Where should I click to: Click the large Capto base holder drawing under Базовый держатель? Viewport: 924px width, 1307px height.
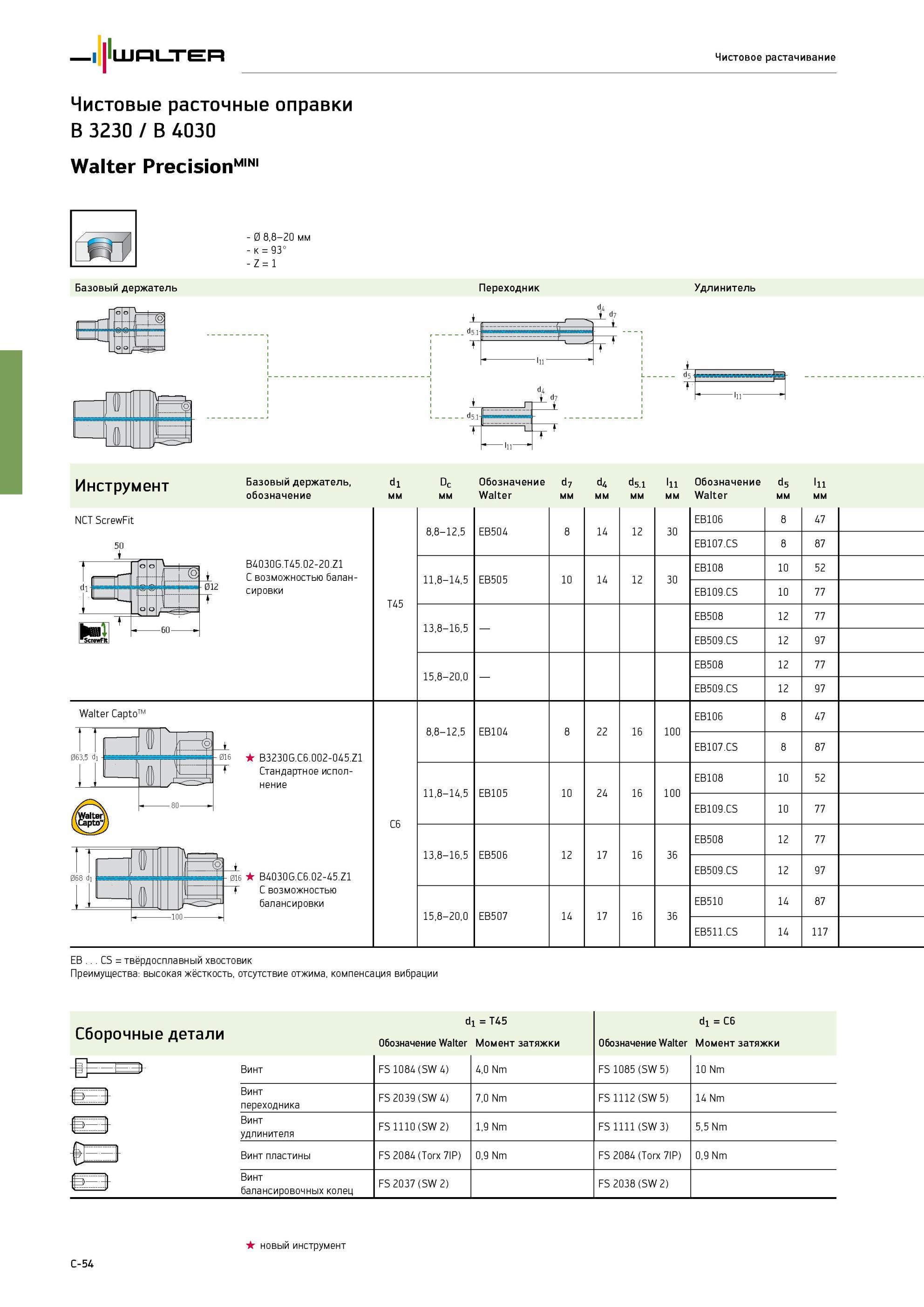(133, 418)
